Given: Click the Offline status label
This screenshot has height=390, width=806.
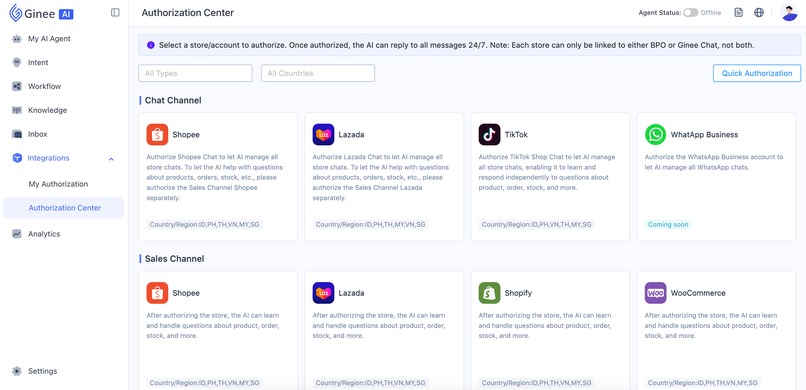Looking at the screenshot, I should tap(711, 13).
